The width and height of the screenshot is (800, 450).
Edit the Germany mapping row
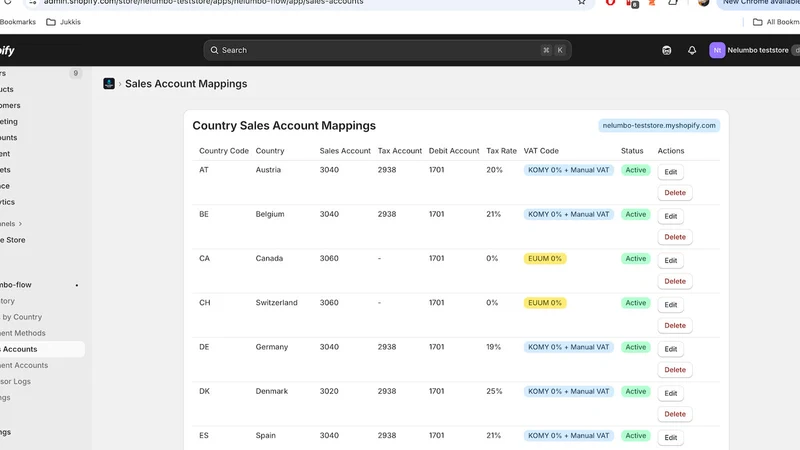coord(670,349)
